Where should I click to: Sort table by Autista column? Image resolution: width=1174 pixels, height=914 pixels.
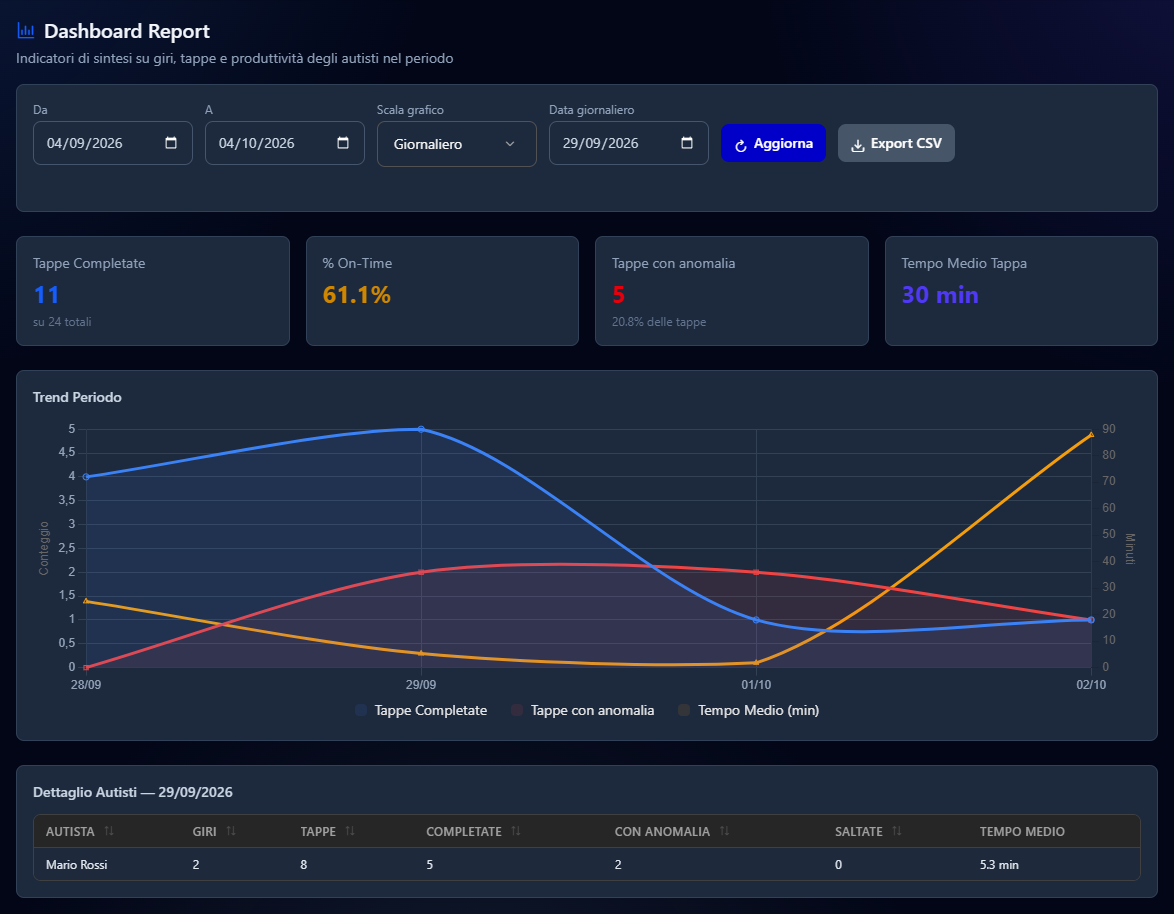pos(109,831)
